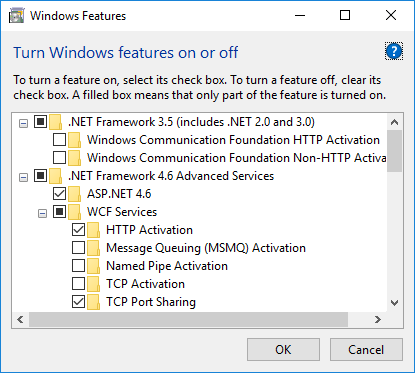This screenshot has width=415, height=373.
Task: Click OK to apply feature changes
Action: [283, 350]
